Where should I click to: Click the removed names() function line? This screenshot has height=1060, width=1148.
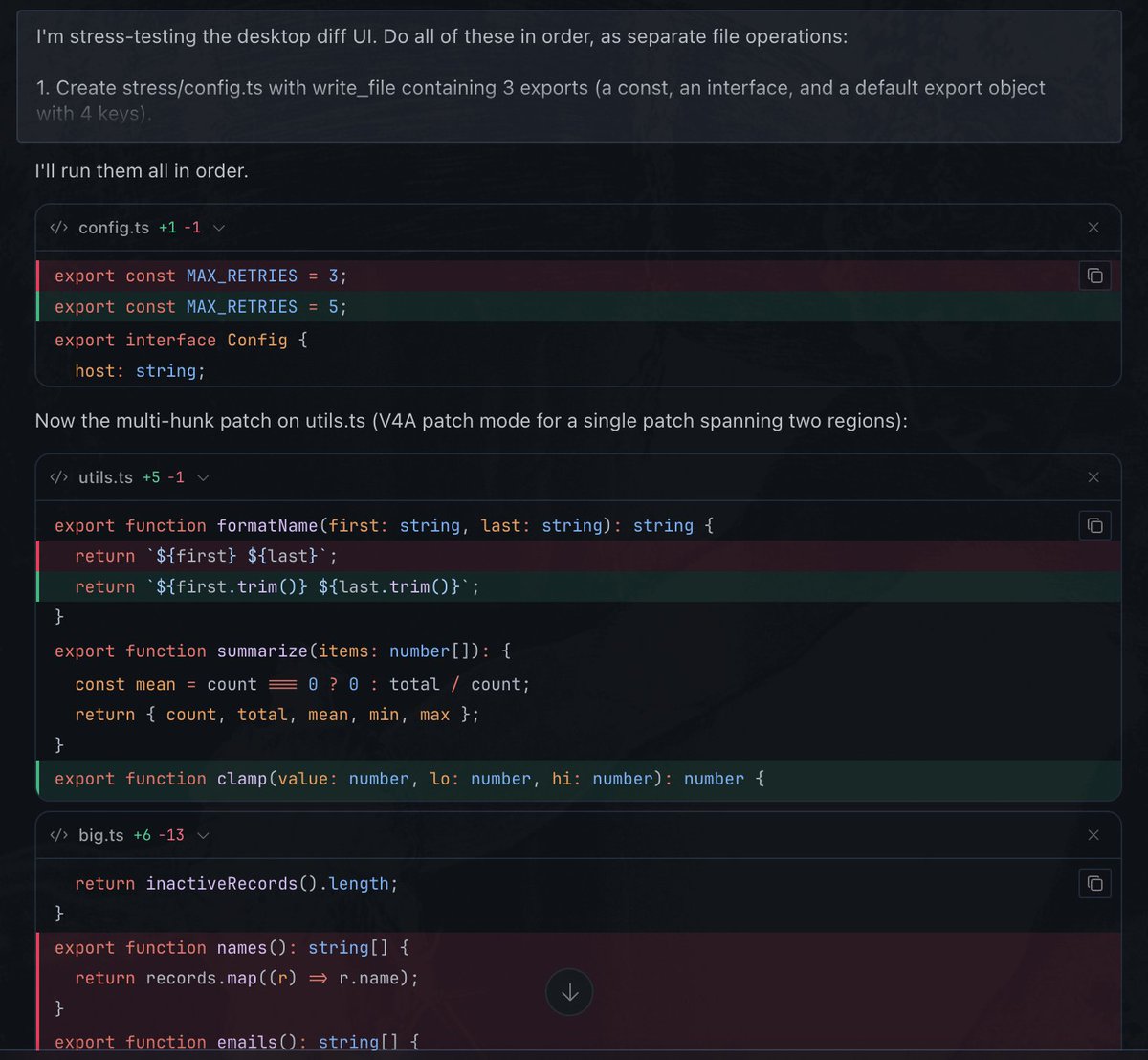578,947
